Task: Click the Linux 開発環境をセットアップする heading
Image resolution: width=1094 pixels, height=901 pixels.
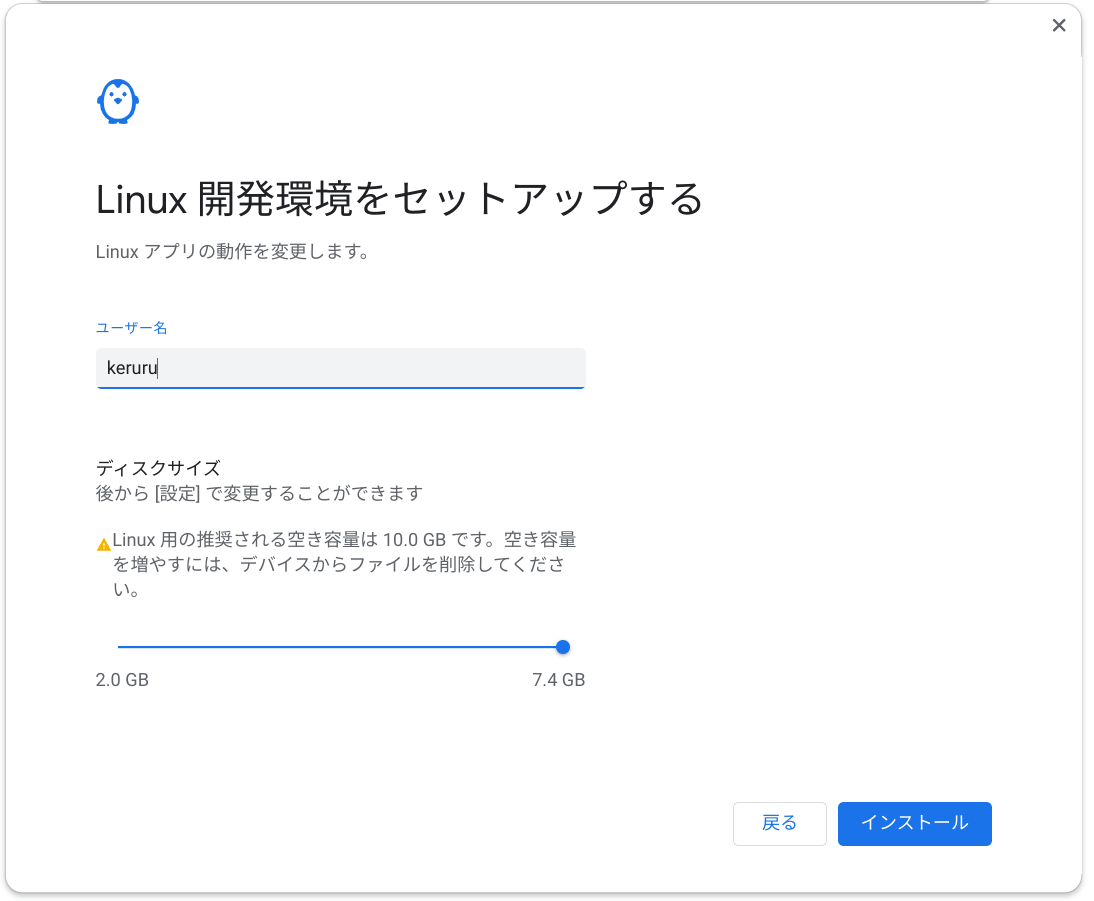Action: tap(399, 200)
